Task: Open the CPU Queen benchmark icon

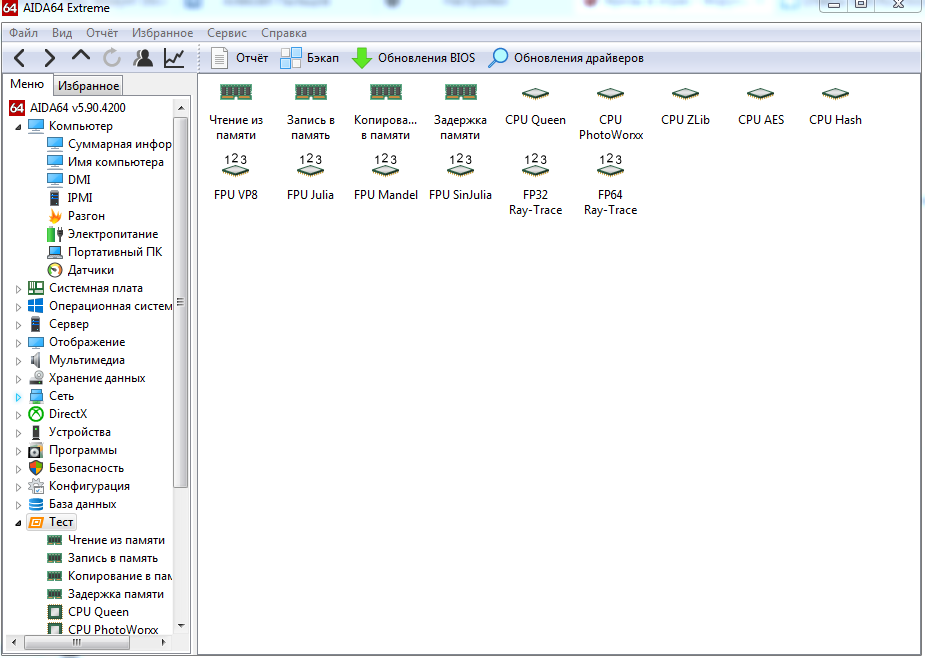Action: (535, 94)
